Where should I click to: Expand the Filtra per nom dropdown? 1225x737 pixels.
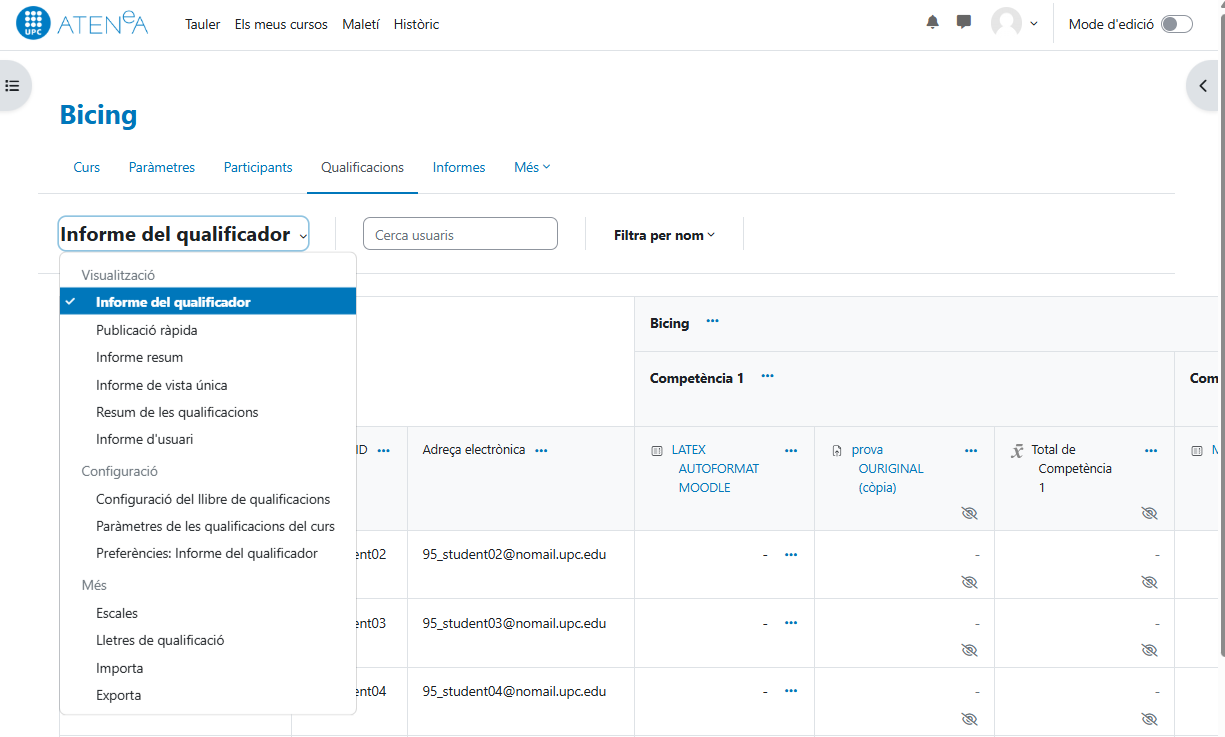tap(664, 235)
